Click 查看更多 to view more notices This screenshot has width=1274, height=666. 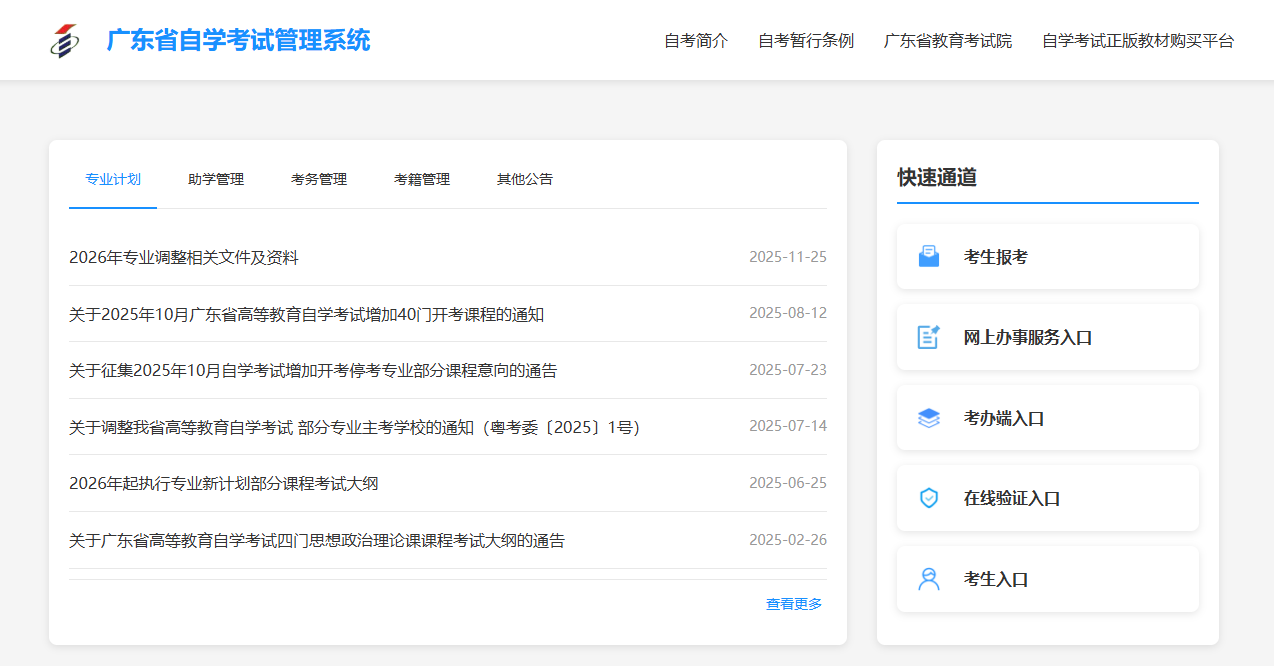pos(794,604)
